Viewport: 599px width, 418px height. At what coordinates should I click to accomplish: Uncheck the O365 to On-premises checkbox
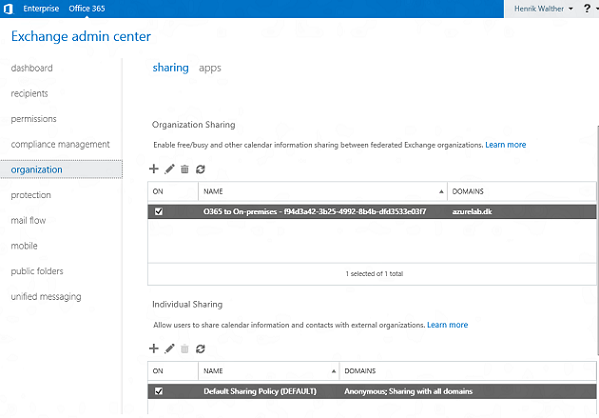pyautogui.click(x=159, y=211)
